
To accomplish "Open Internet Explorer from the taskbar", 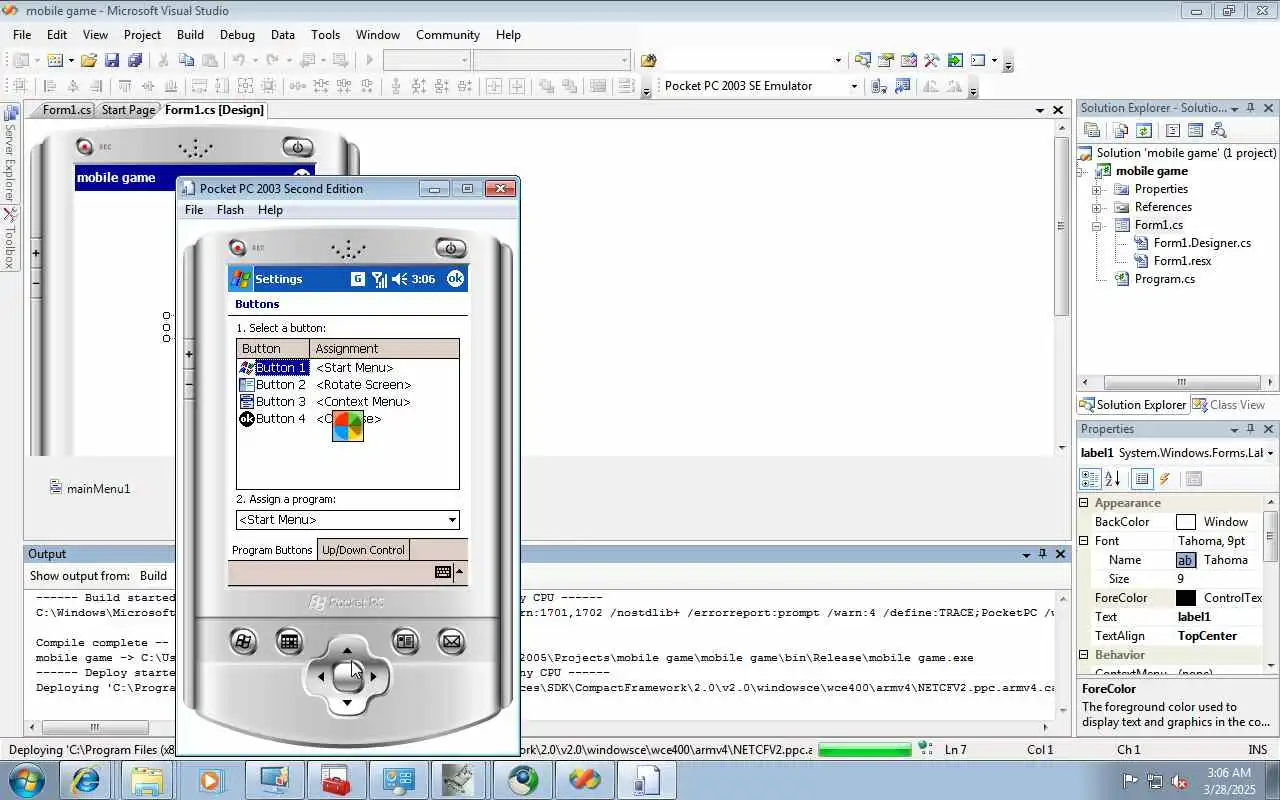I will pyautogui.click(x=85, y=779).
